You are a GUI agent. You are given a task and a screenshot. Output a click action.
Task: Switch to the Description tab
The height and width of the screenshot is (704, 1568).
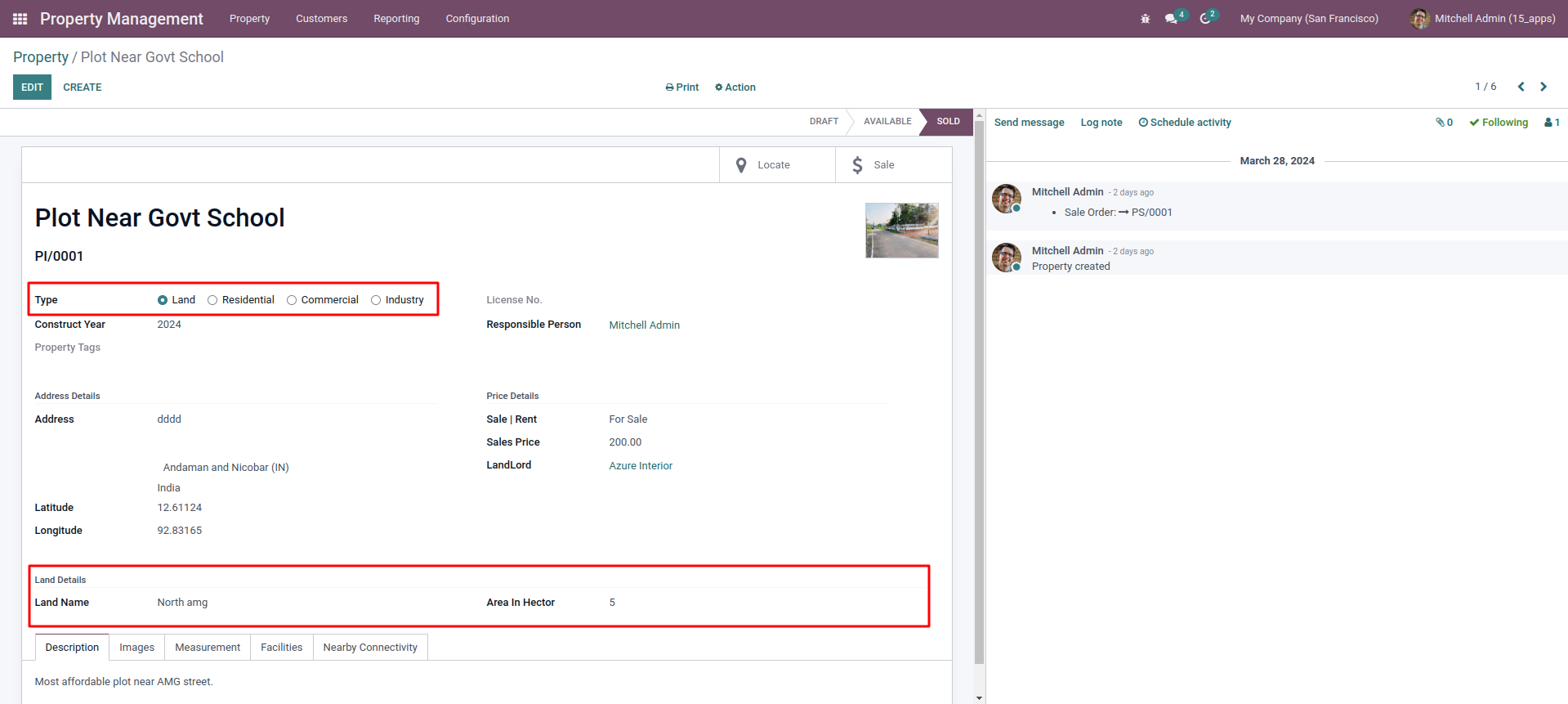click(72, 648)
